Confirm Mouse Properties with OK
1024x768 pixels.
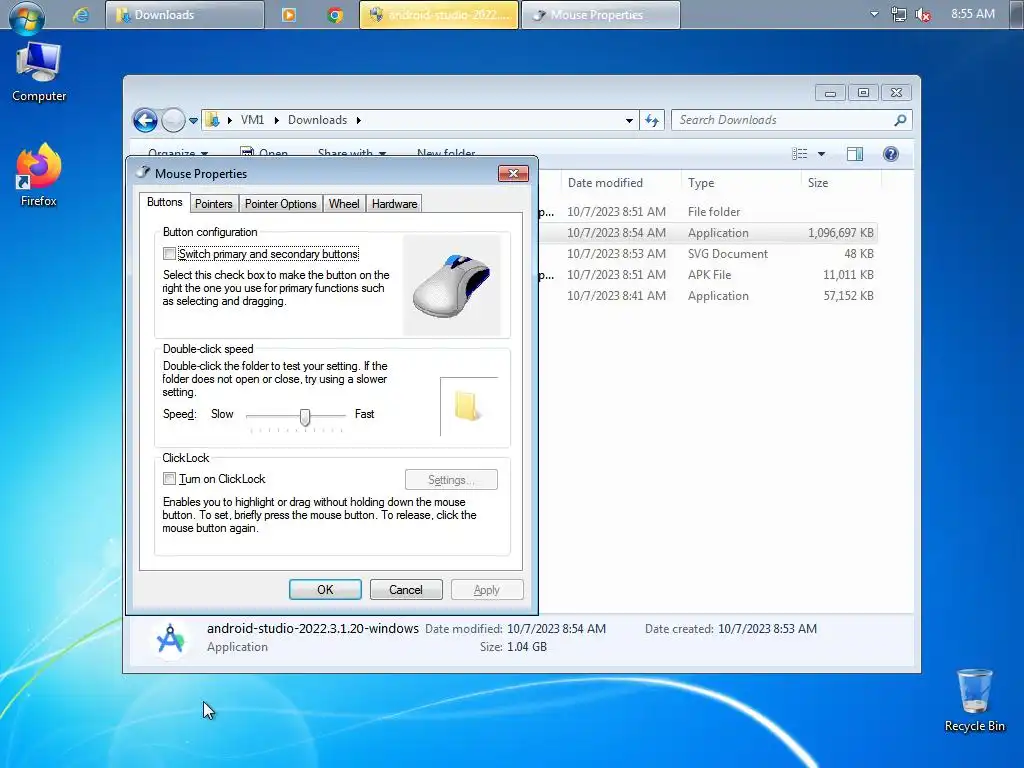coord(325,590)
